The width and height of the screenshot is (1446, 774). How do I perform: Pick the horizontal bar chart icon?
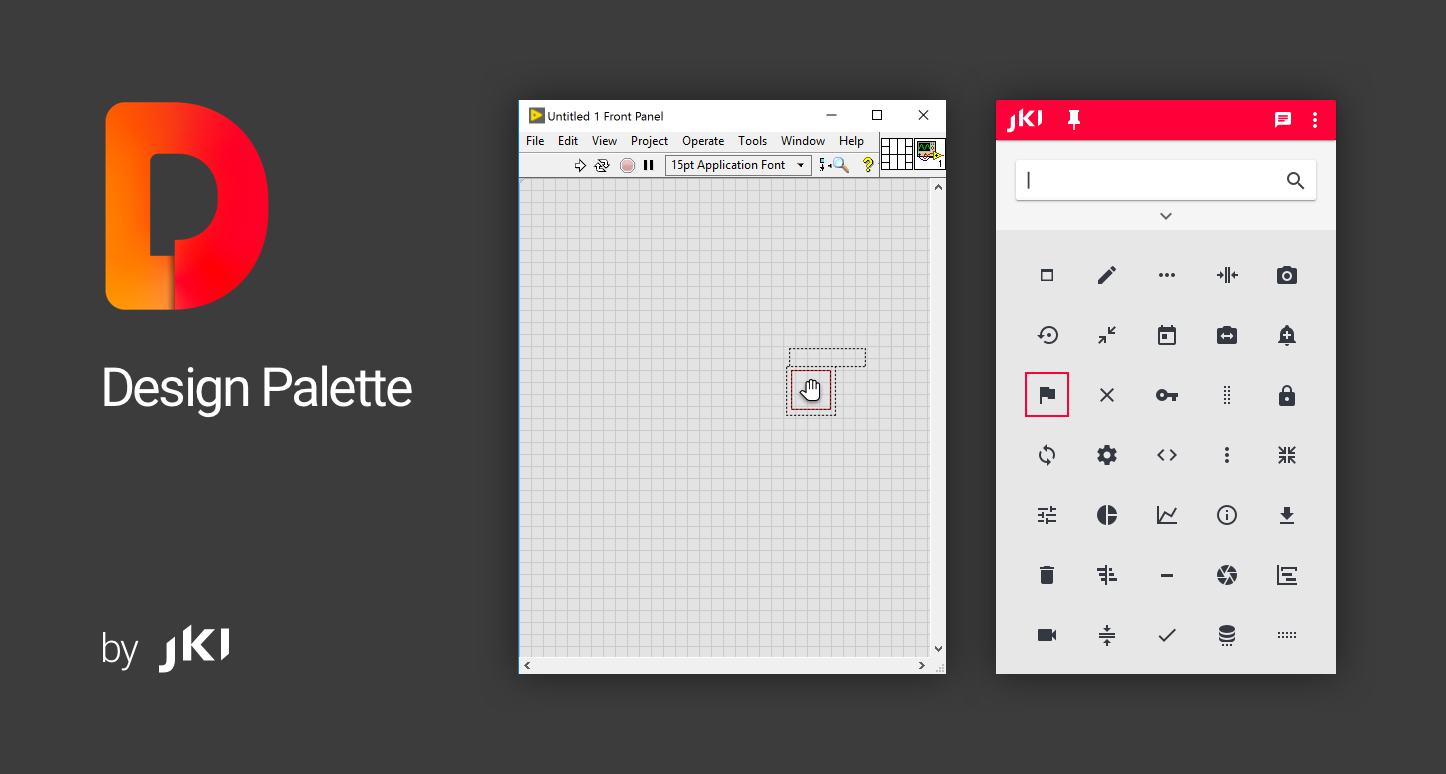1287,575
